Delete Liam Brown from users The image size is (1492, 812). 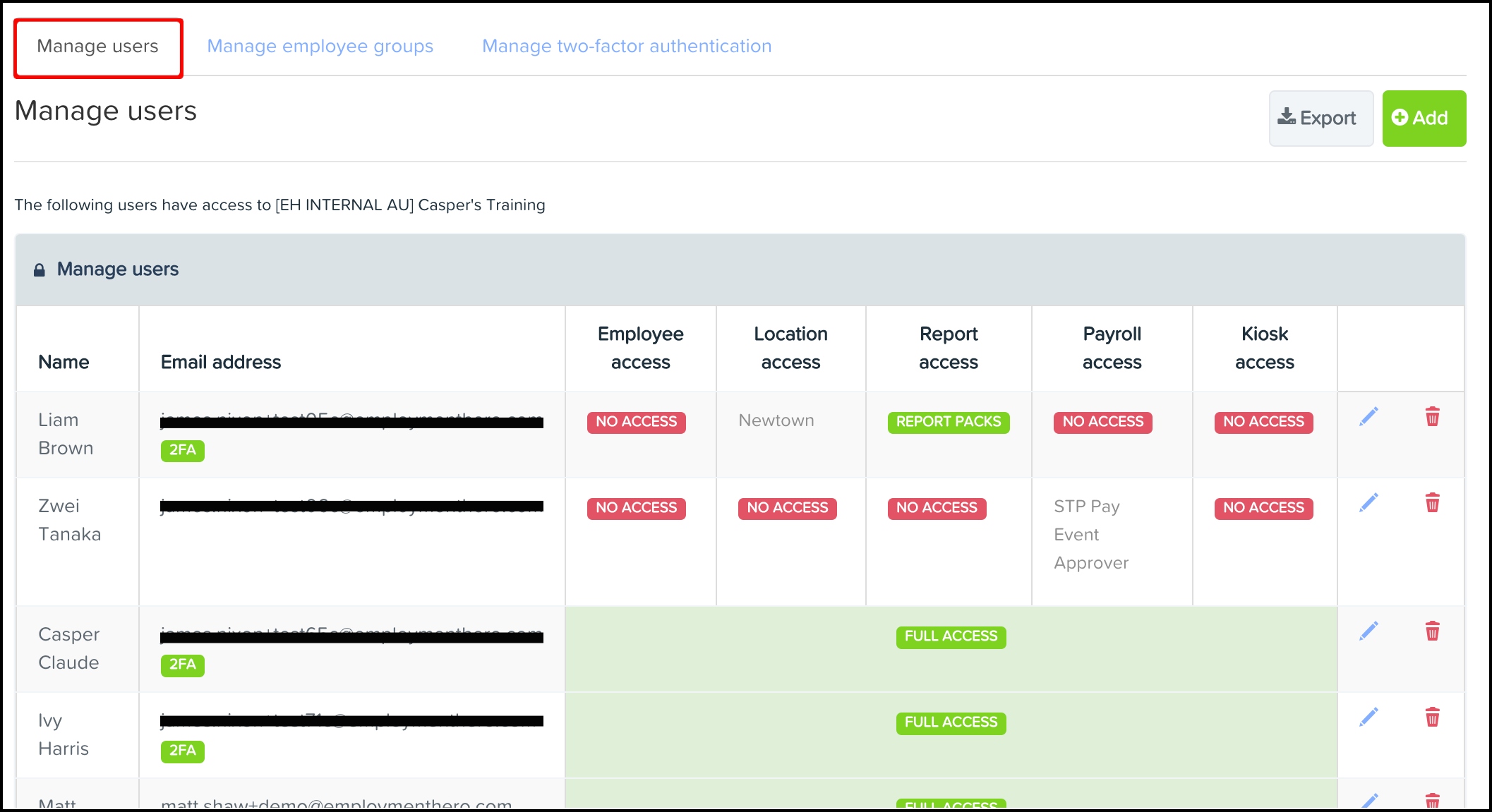pyautogui.click(x=1432, y=417)
